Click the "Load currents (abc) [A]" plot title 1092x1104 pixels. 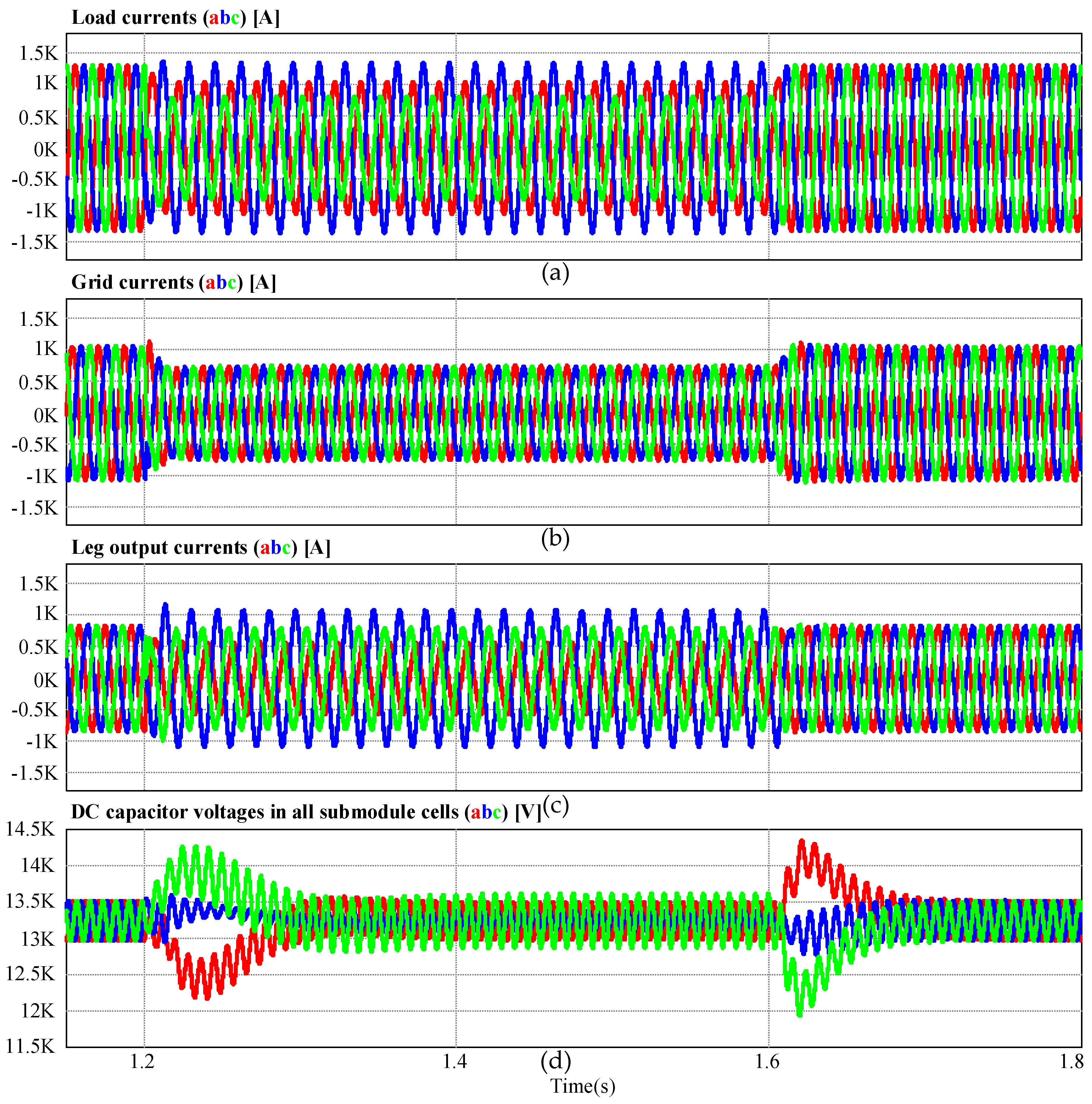tap(175, 18)
